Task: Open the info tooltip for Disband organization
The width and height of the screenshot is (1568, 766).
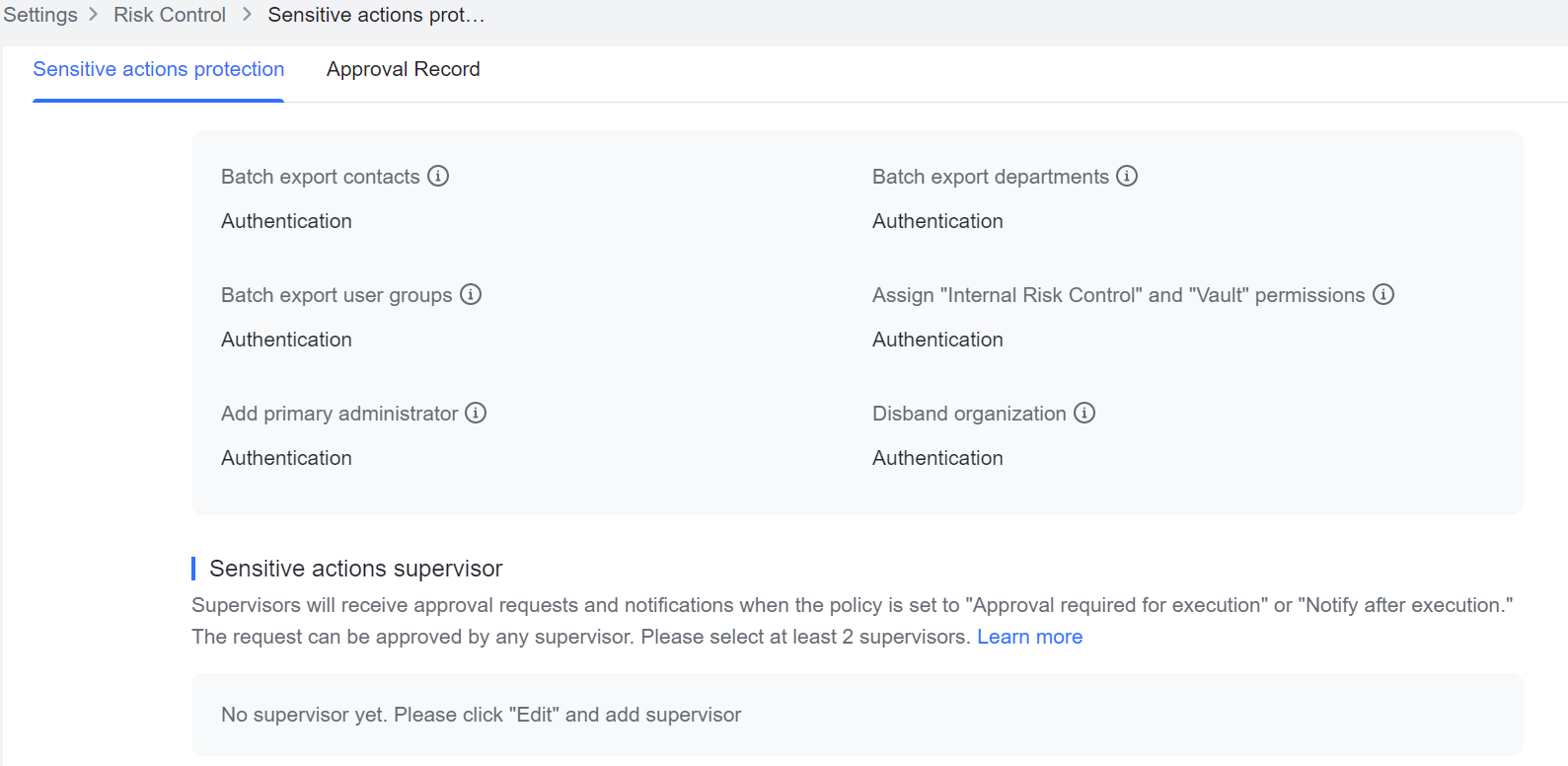Action: coord(1084,413)
